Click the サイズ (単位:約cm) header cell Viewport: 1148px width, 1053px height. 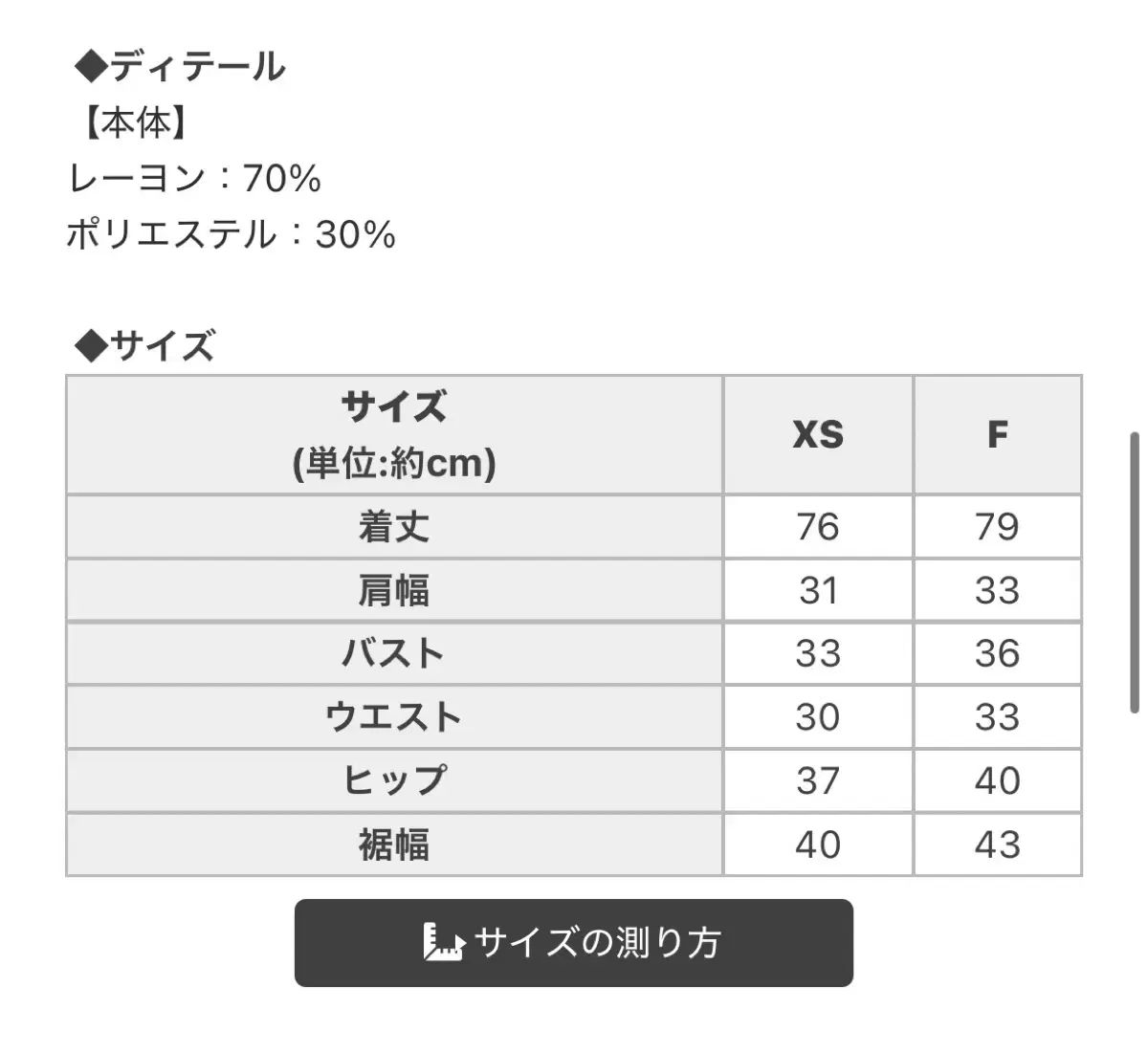click(x=394, y=435)
